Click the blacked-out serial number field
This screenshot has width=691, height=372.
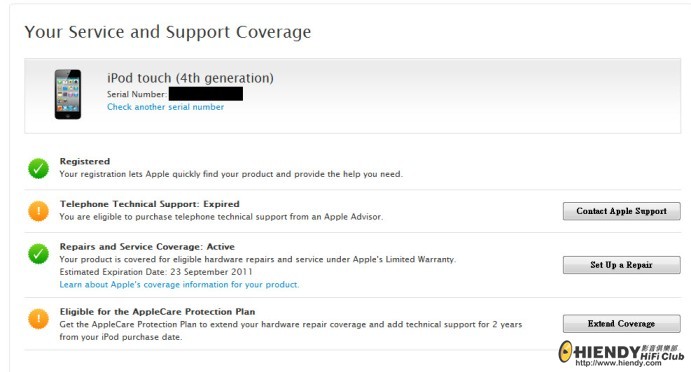(x=206, y=94)
